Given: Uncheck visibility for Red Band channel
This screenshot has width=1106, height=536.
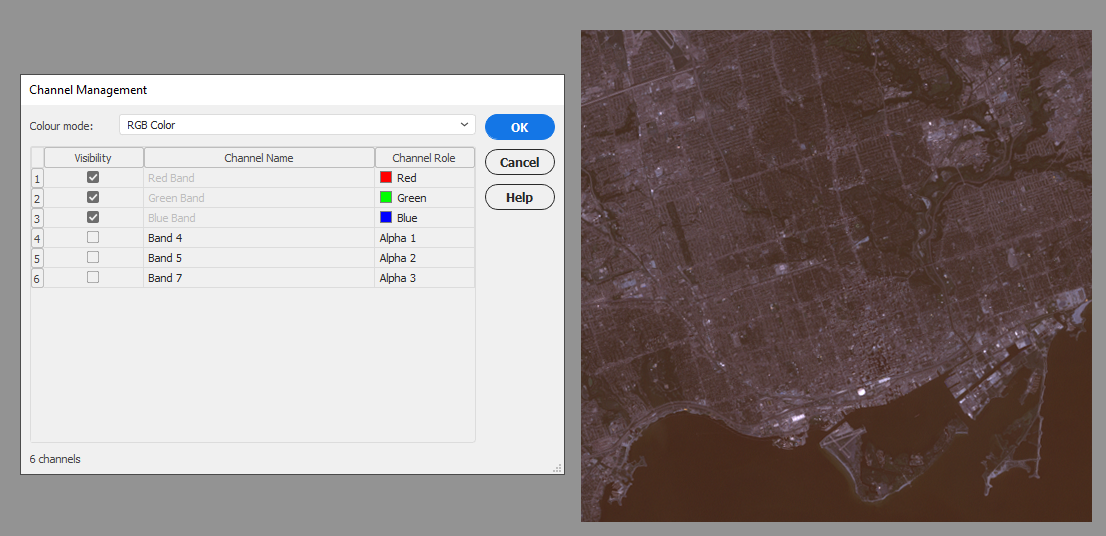Looking at the screenshot, I should coord(93,177).
